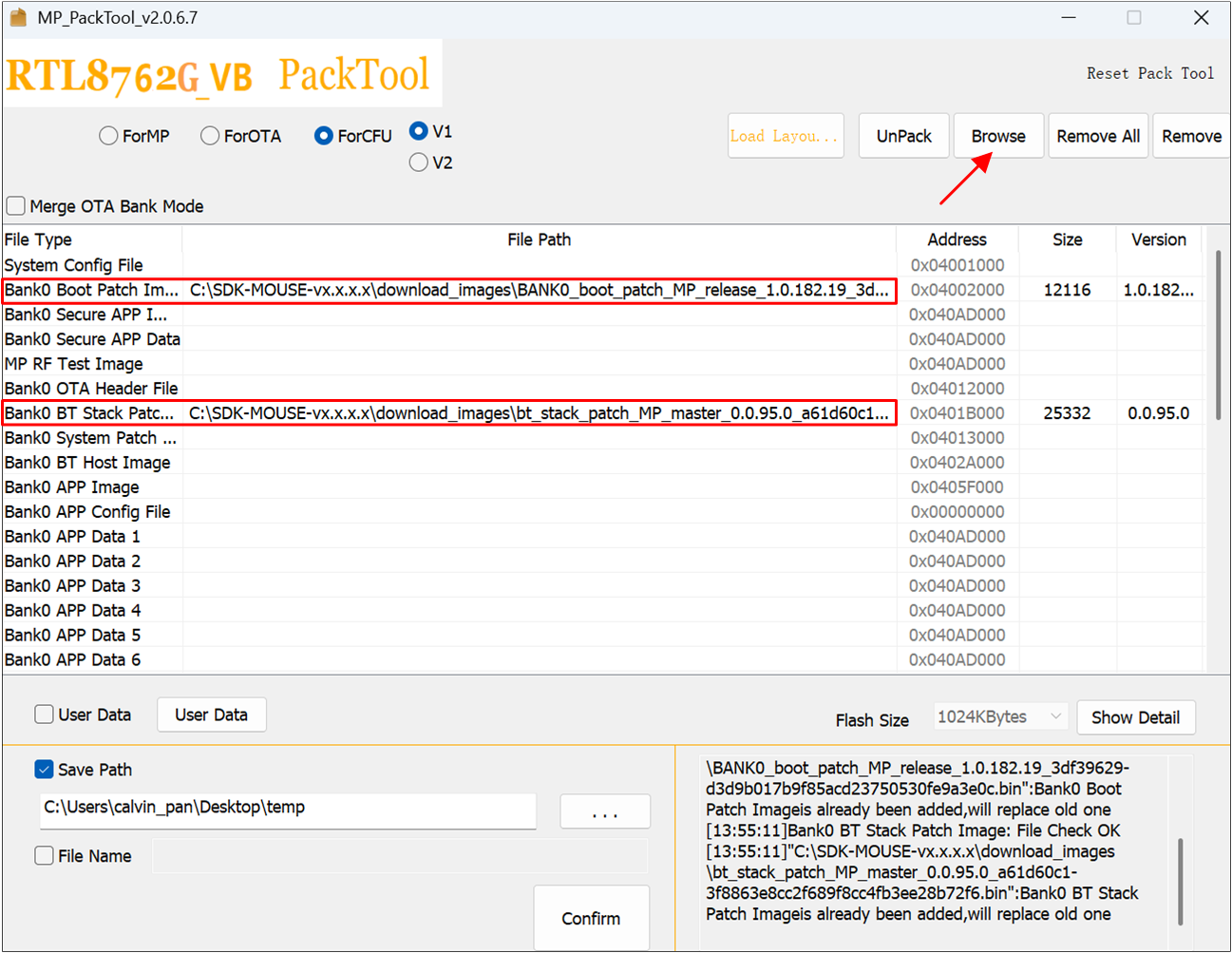Click the Browse button

pyautogui.click(x=997, y=136)
